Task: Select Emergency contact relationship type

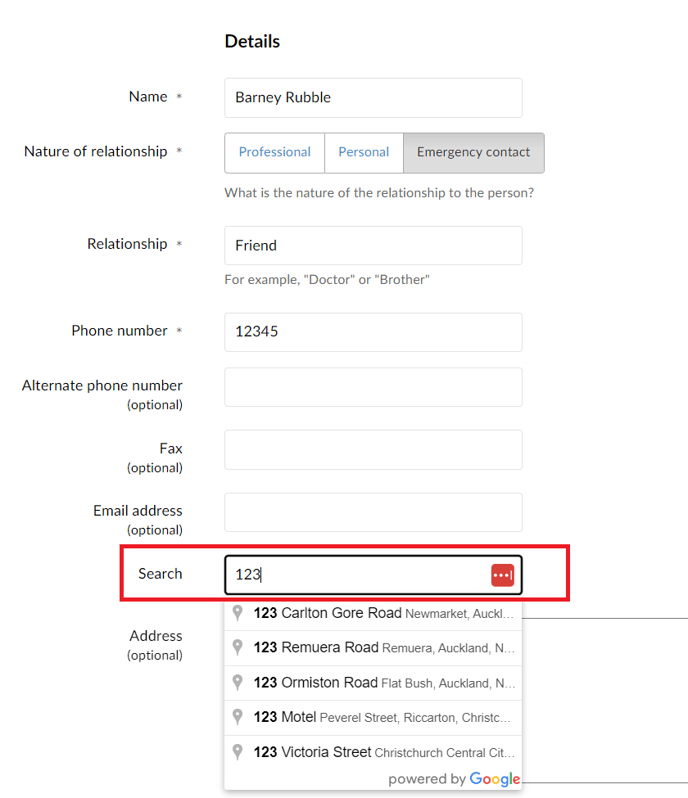Action: (474, 153)
